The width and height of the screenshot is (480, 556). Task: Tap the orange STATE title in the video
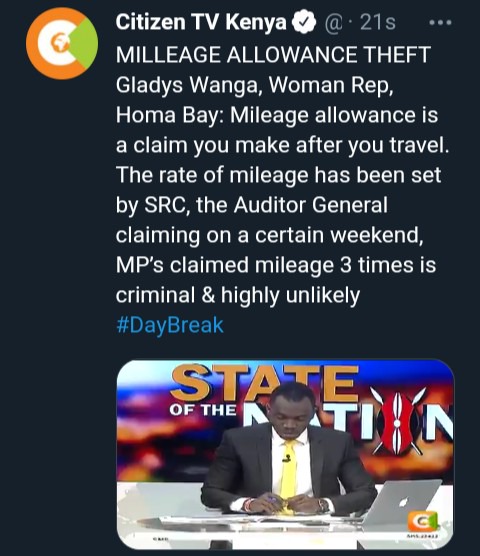tap(264, 380)
